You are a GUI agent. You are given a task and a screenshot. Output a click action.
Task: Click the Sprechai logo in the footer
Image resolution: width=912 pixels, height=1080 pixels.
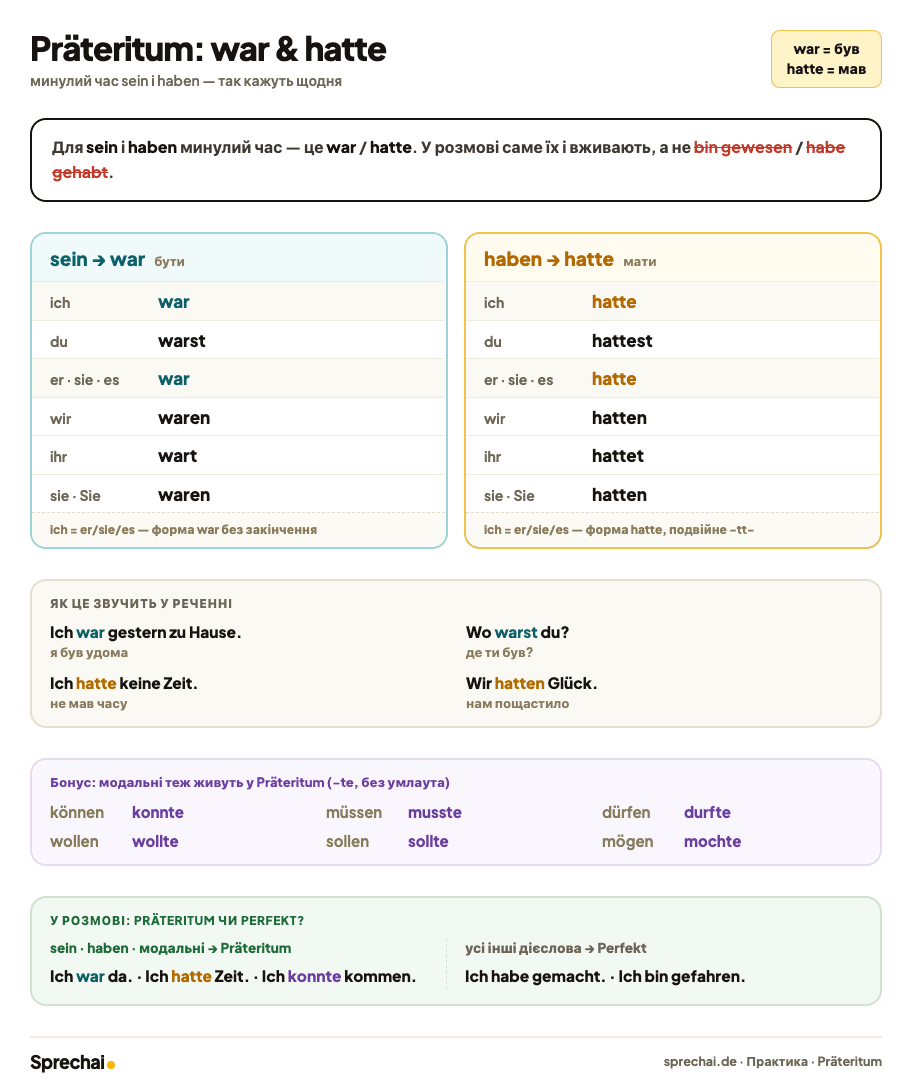[x=72, y=1062]
